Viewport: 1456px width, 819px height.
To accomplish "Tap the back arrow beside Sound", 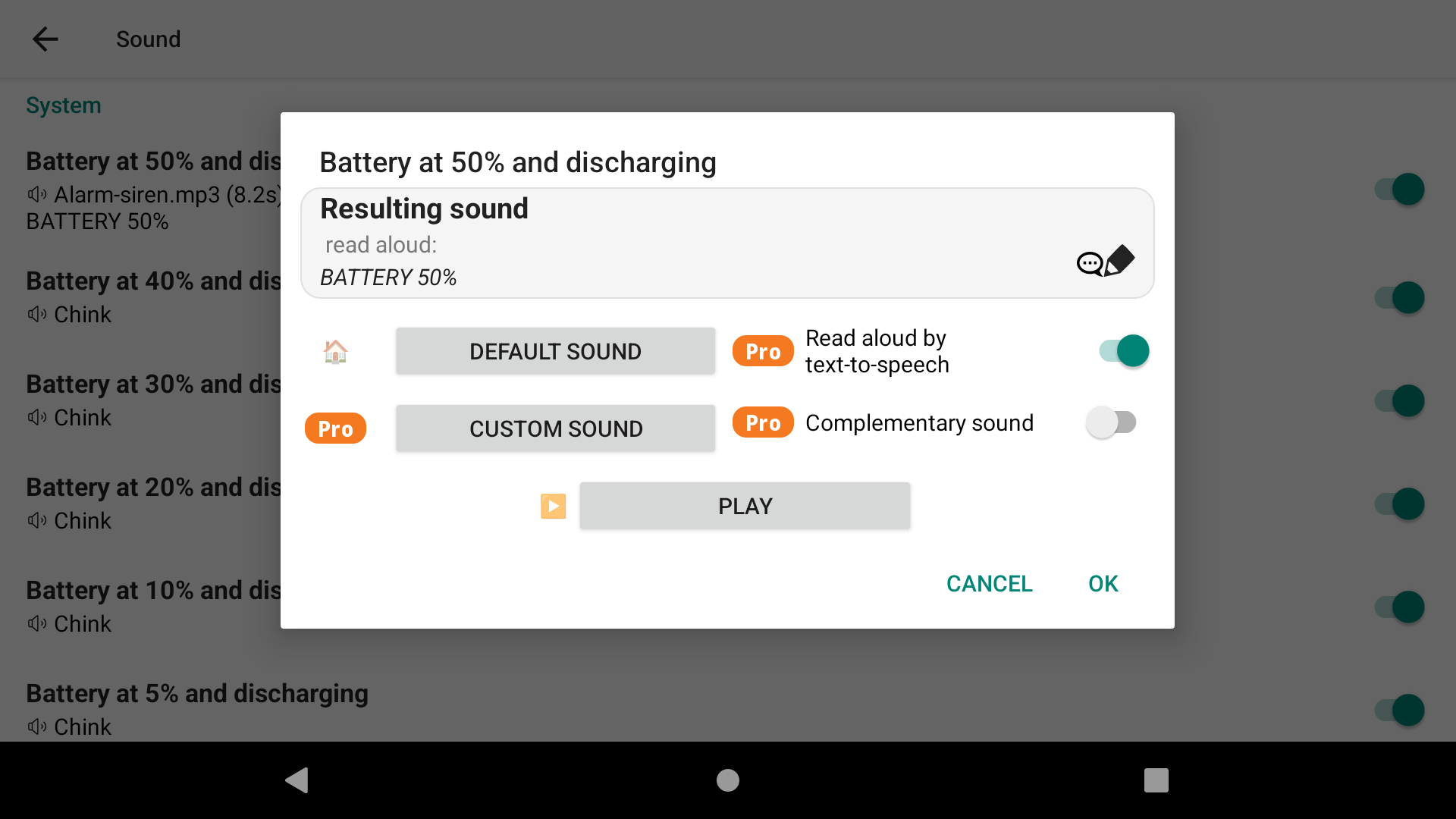I will [x=45, y=39].
